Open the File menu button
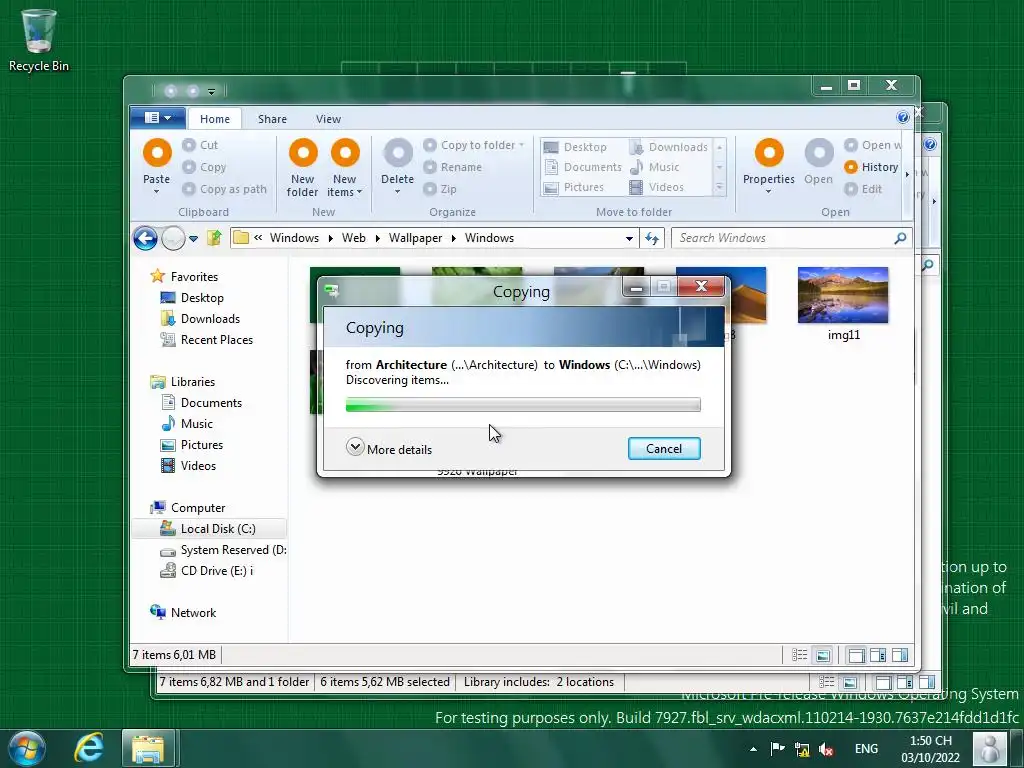Viewport: 1024px width, 768px height. (157, 118)
